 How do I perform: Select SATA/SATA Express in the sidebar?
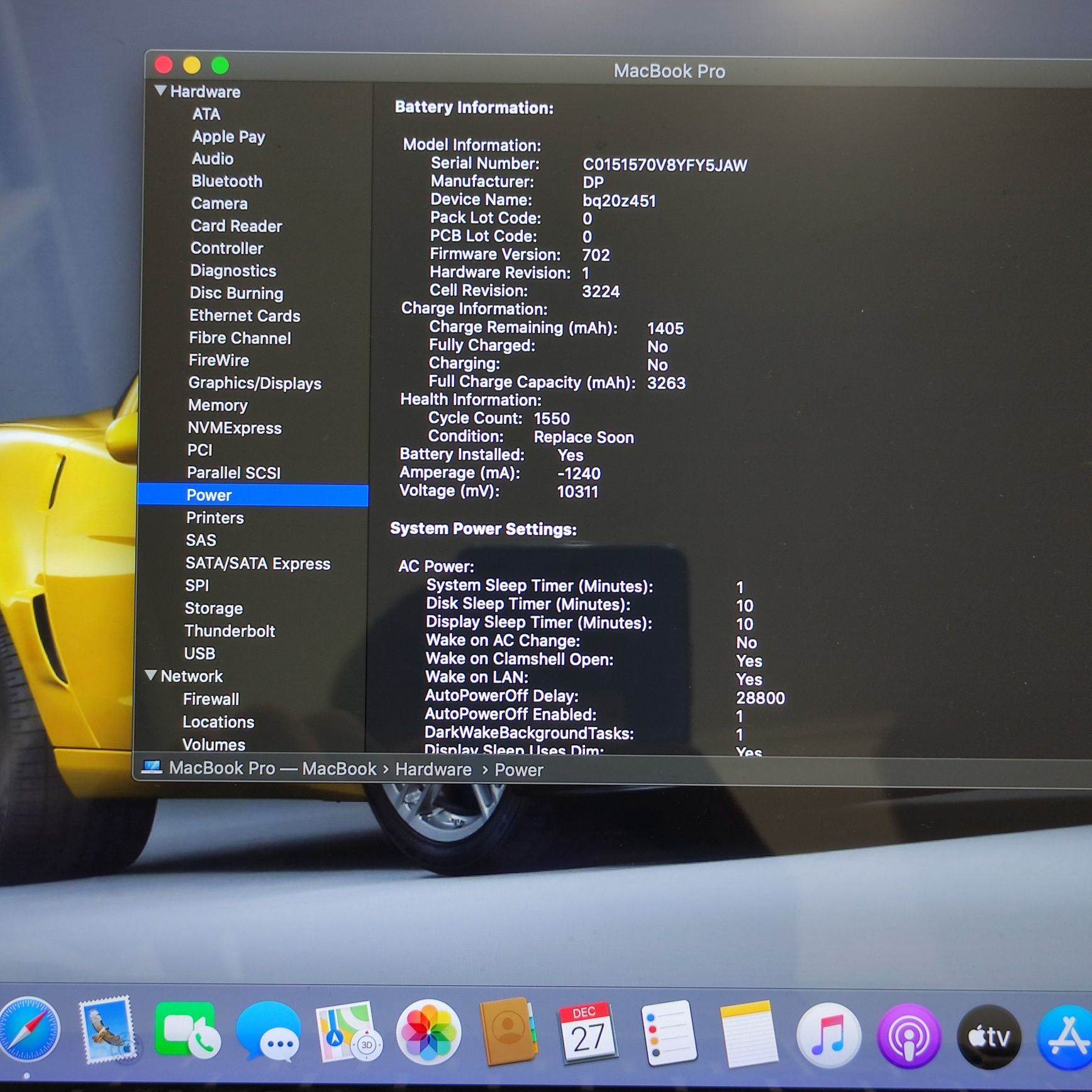click(257, 563)
